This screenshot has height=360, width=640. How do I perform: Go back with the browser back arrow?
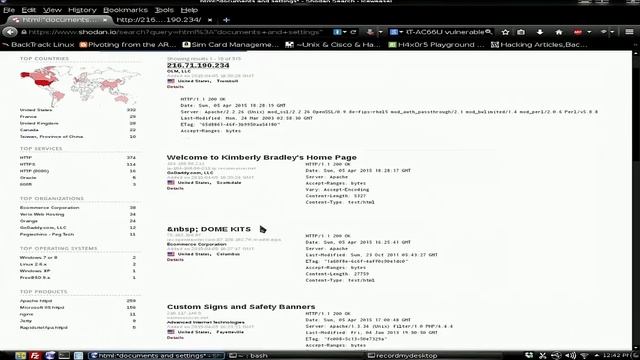click(x=10, y=32)
